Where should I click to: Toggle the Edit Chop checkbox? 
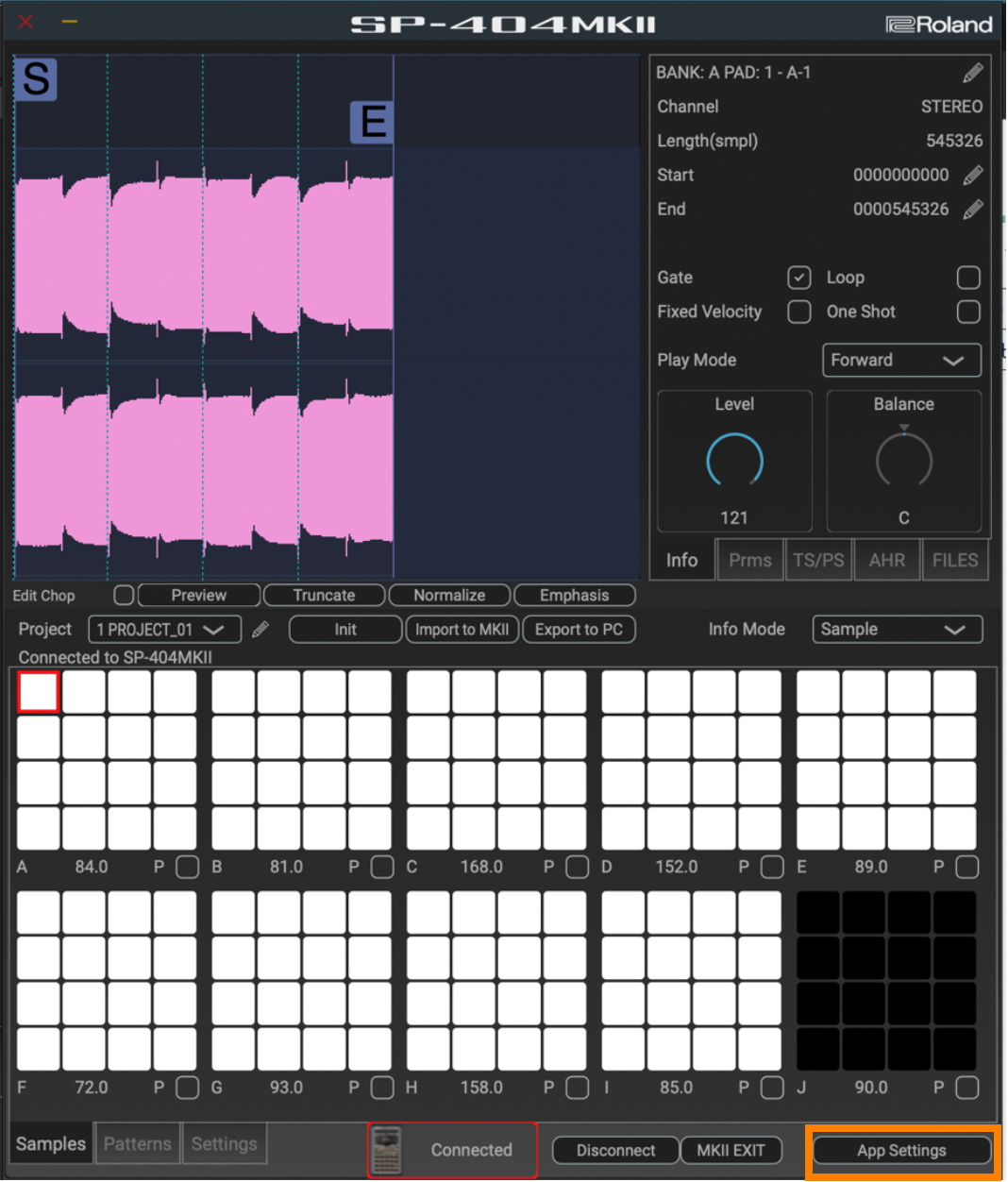124,595
